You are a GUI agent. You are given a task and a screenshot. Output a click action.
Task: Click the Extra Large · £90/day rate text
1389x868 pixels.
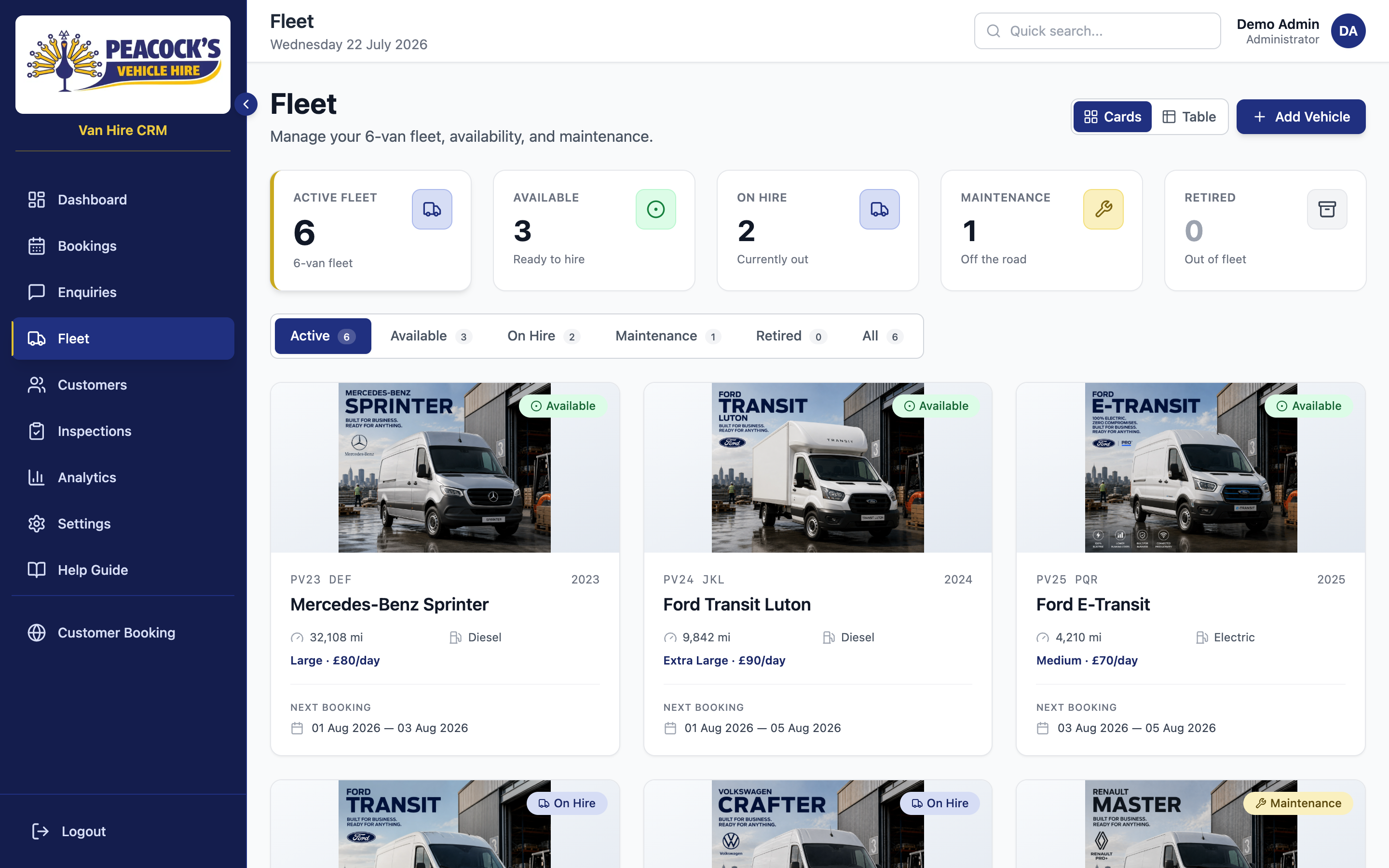[x=724, y=661]
